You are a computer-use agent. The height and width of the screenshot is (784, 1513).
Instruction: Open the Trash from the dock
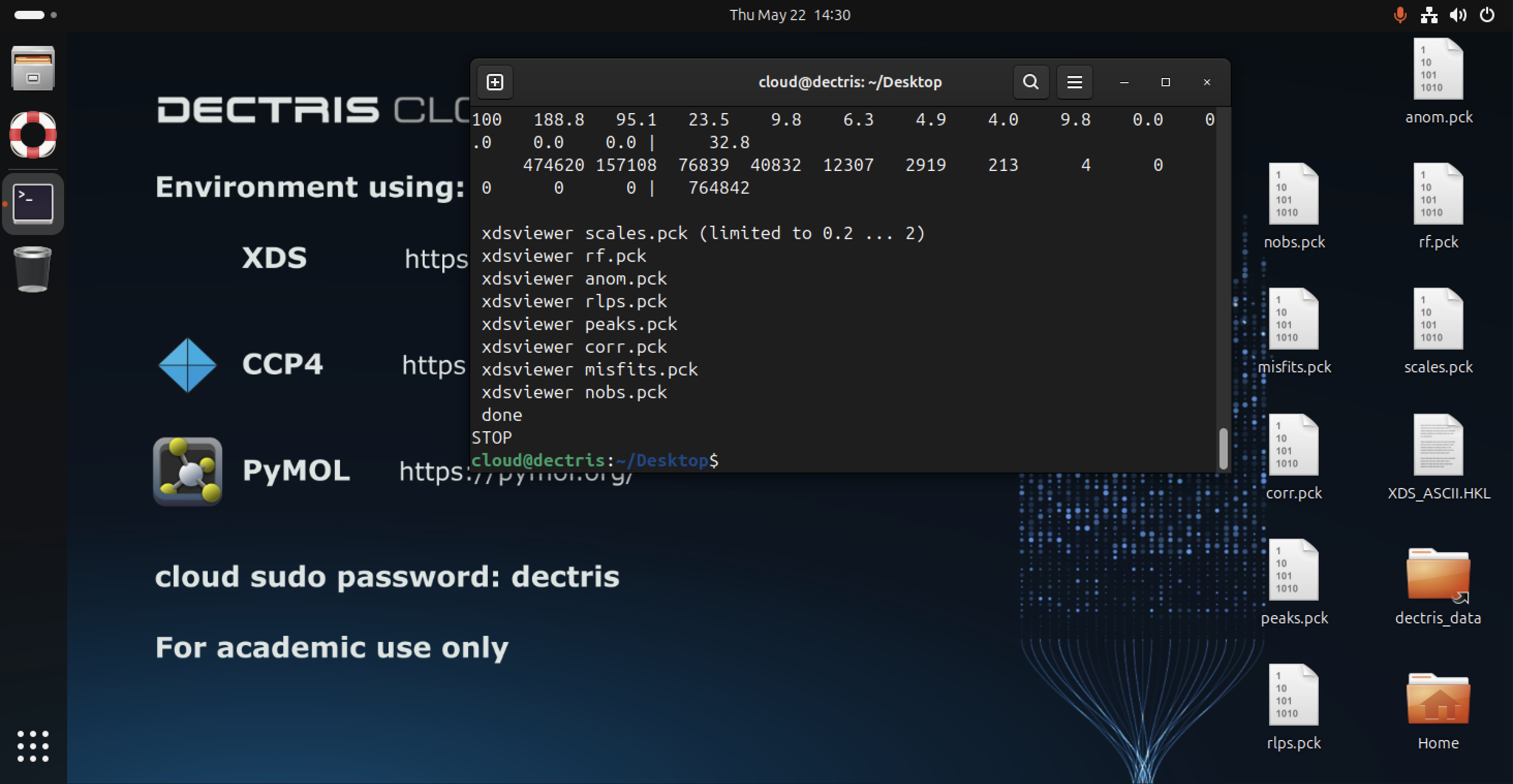pyautogui.click(x=33, y=269)
